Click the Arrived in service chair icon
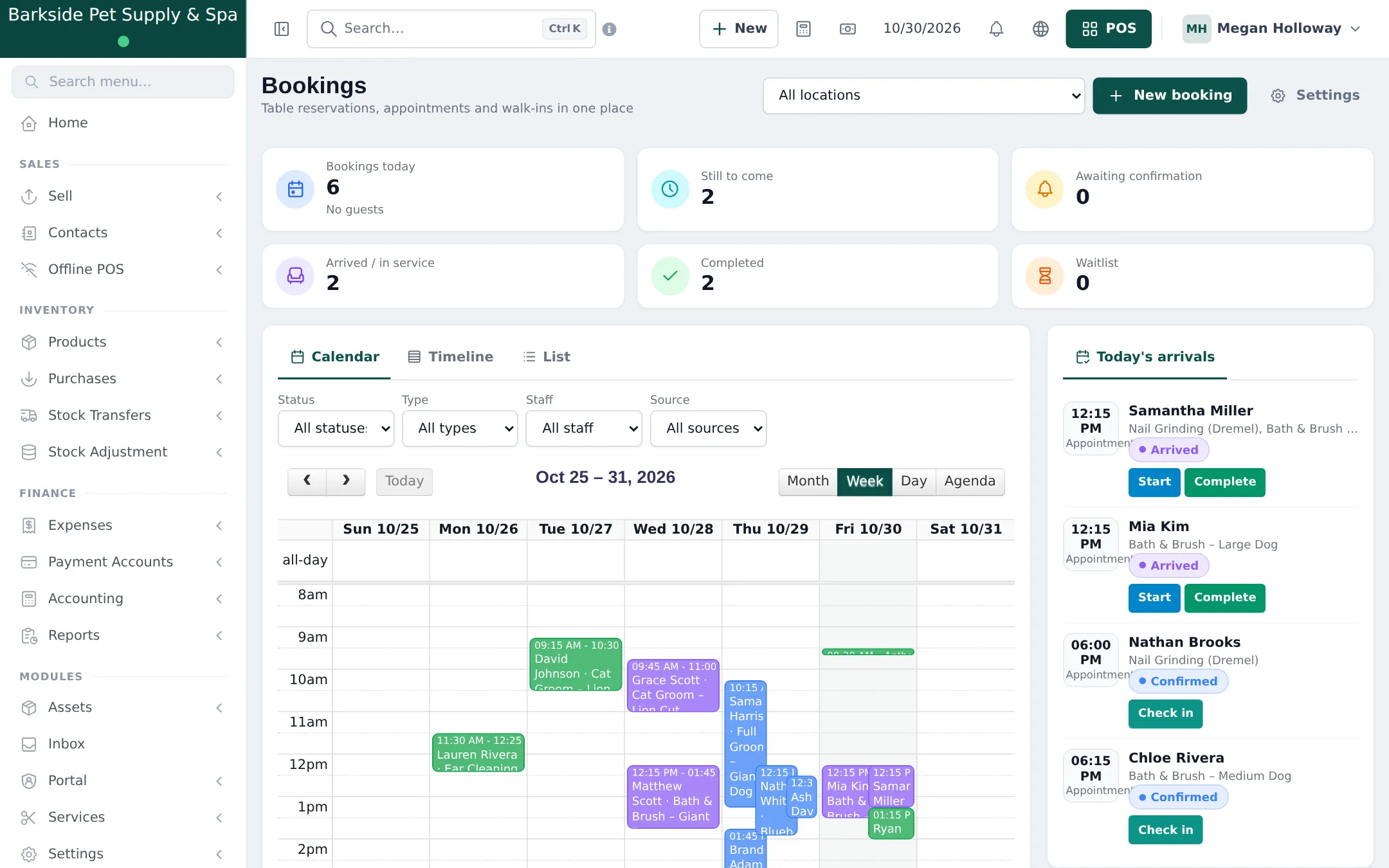The height and width of the screenshot is (868, 1389). (295, 276)
